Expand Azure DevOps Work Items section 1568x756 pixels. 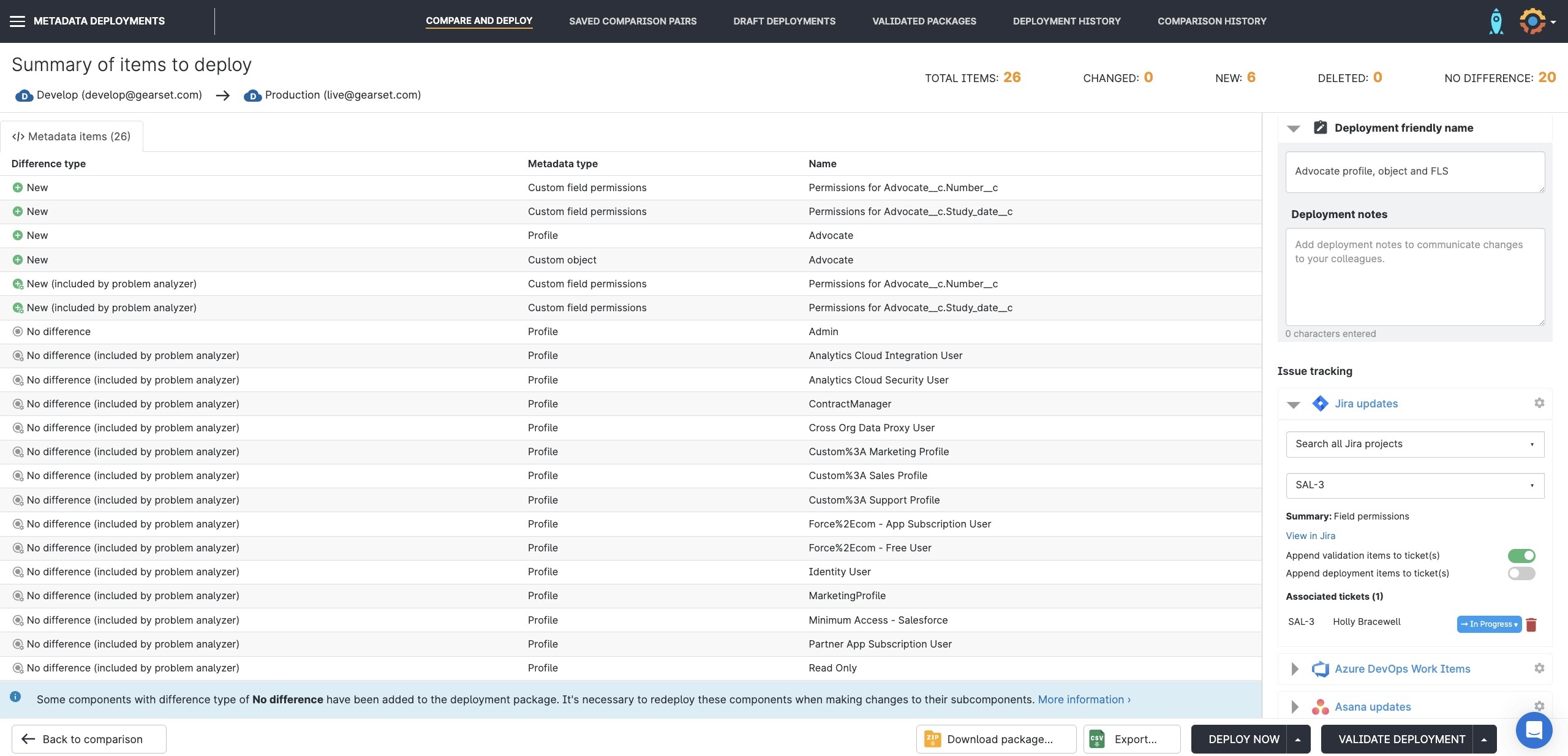click(1295, 669)
